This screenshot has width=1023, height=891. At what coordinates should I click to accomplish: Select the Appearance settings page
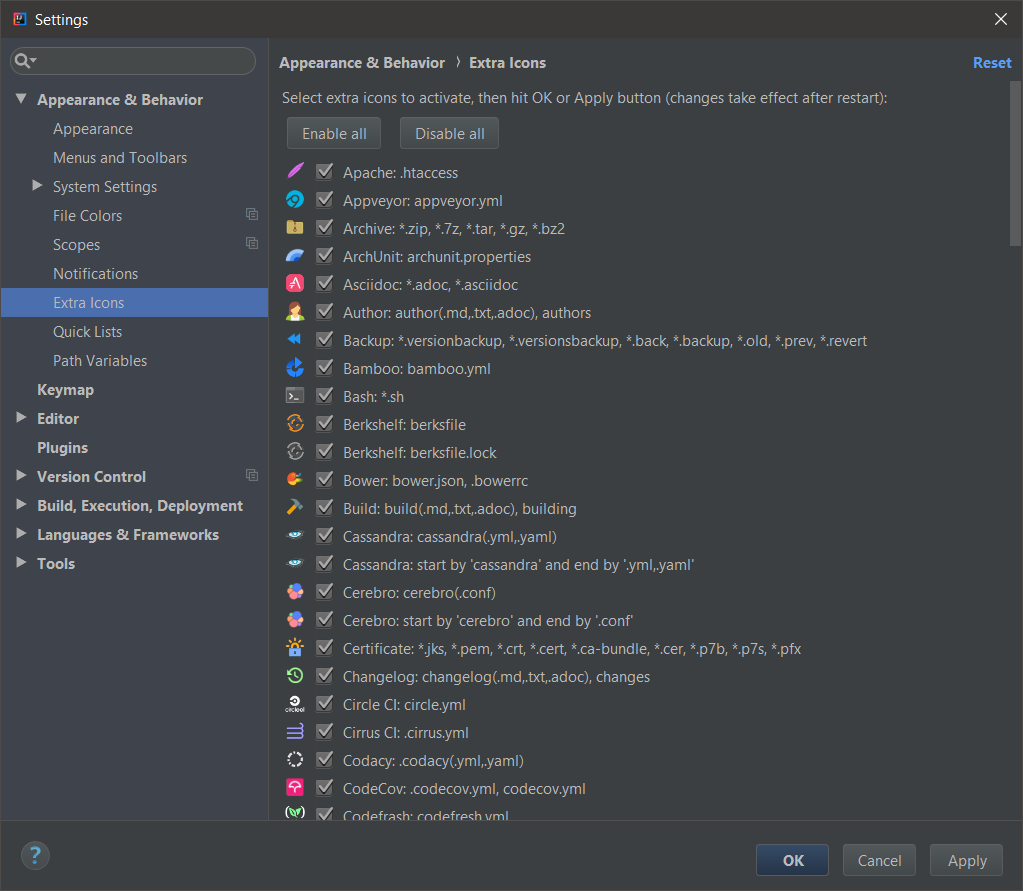pos(93,129)
